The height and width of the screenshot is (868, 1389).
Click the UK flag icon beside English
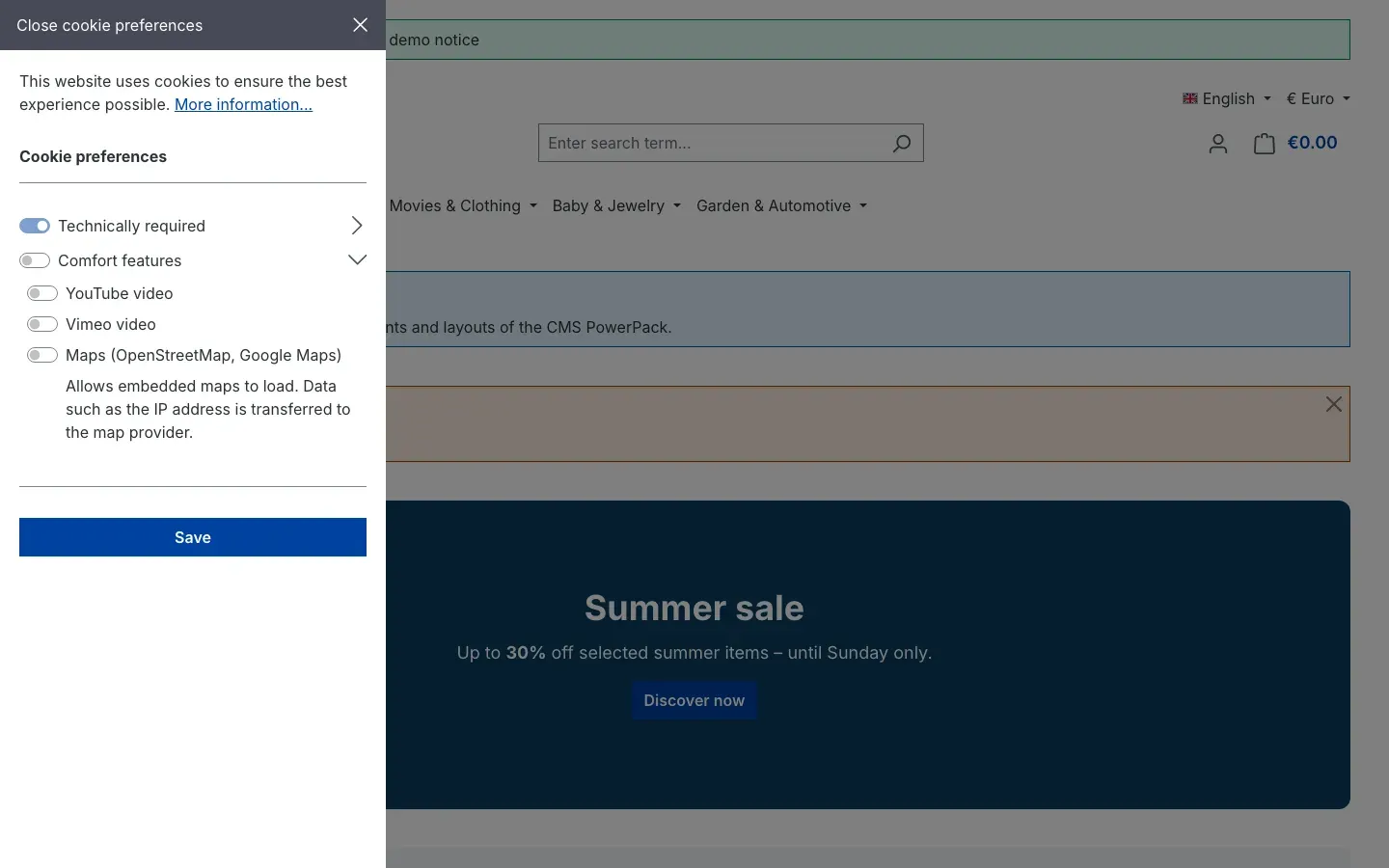[x=1190, y=98]
